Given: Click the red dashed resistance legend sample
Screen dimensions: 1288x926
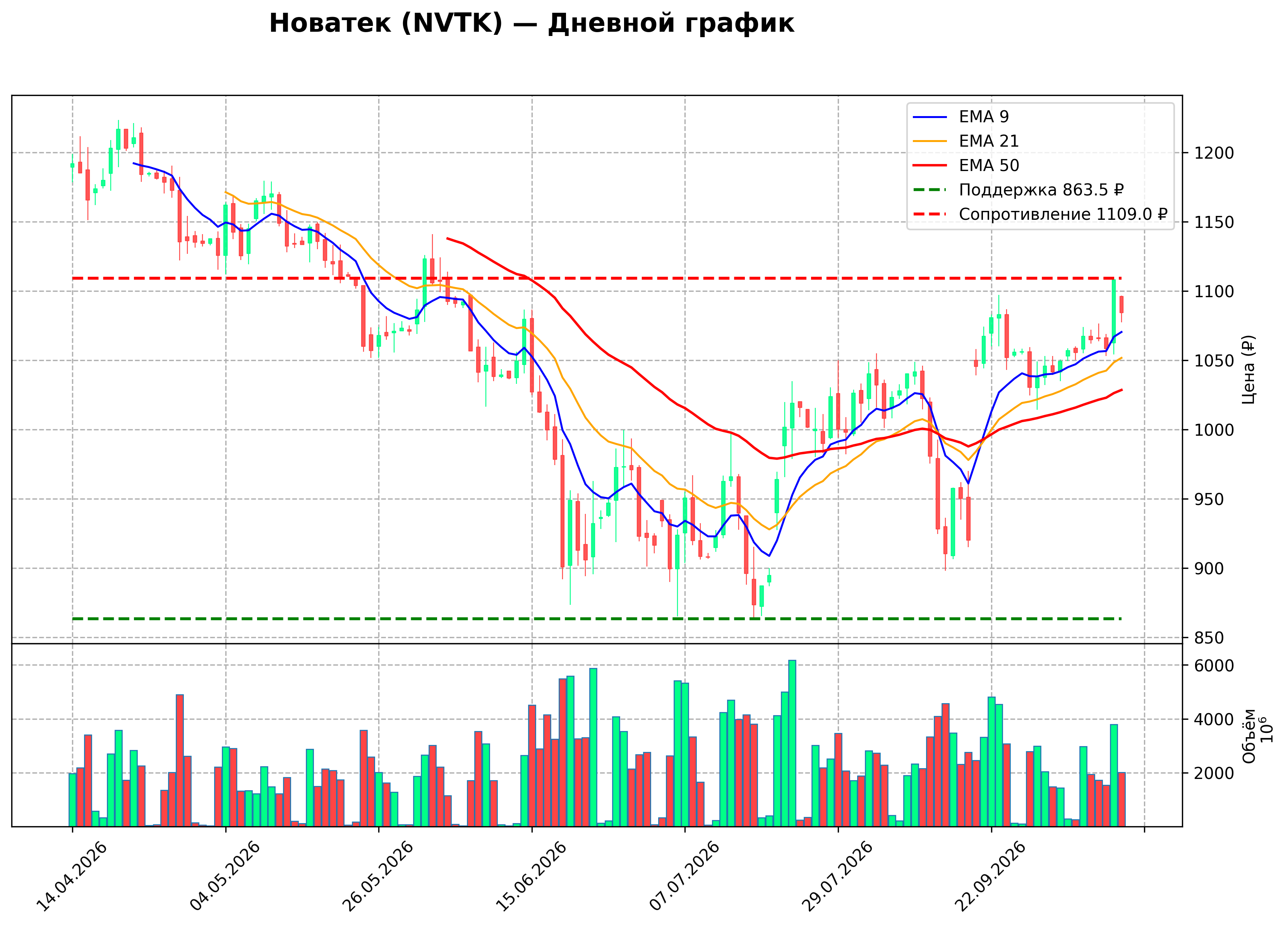Looking at the screenshot, I should pos(930,215).
